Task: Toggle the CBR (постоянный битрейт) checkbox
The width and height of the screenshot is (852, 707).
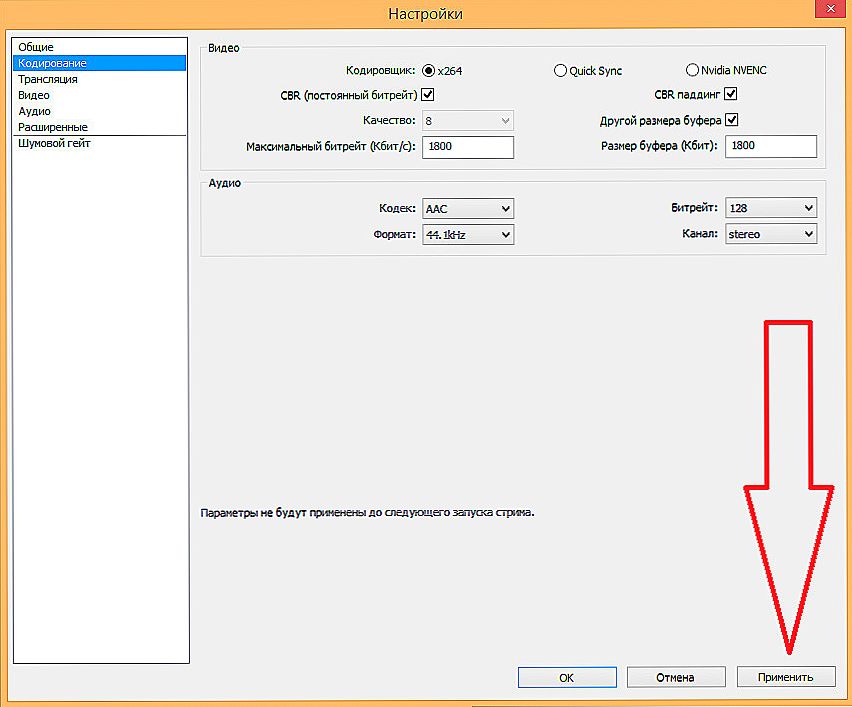Action: pyautogui.click(x=428, y=95)
